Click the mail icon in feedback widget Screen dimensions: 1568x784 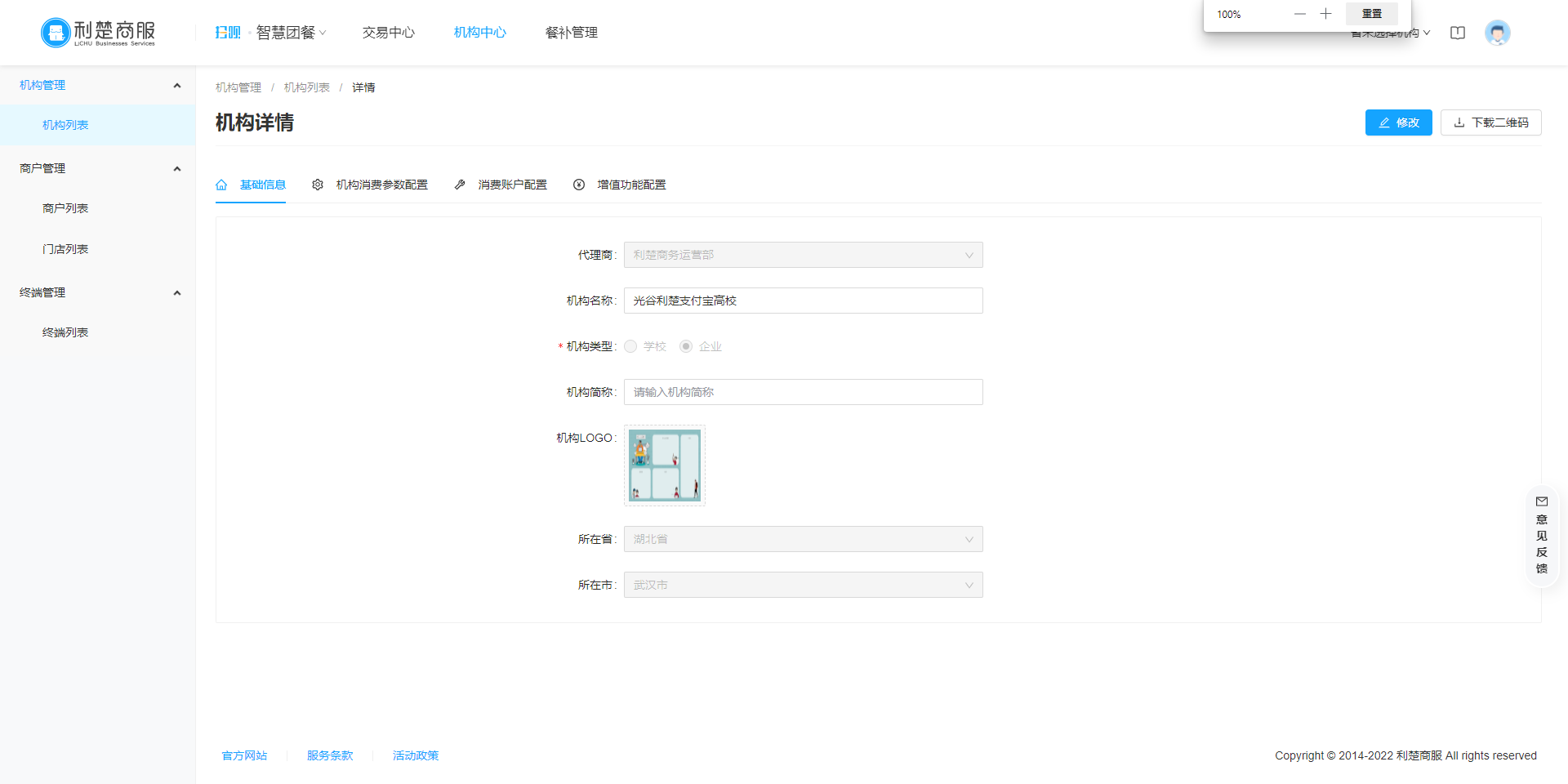(1542, 501)
